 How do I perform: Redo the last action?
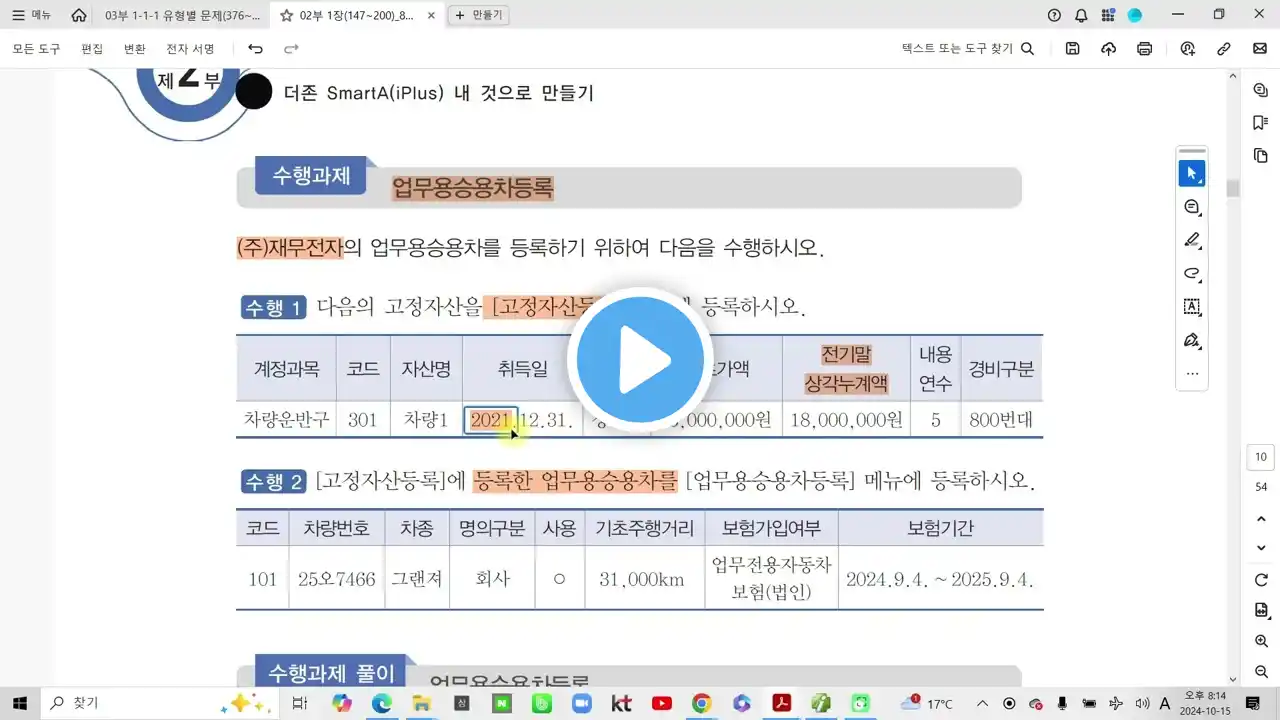(291, 48)
